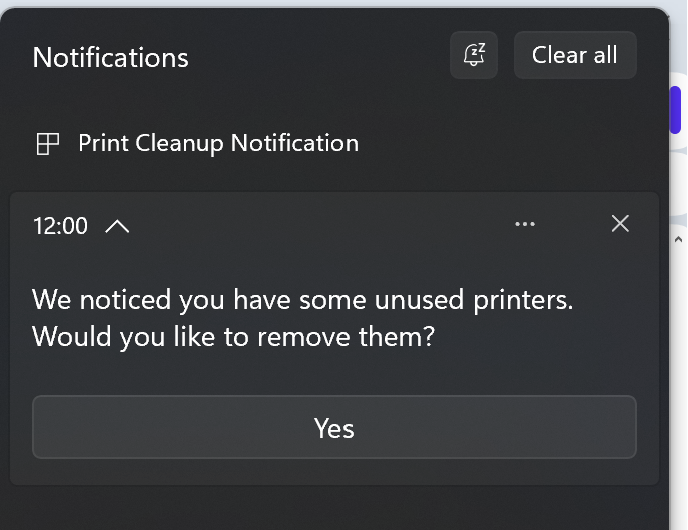688x530 pixels.
Task: Click the purple scrollbar thumb behind the panel
Action: [675, 110]
